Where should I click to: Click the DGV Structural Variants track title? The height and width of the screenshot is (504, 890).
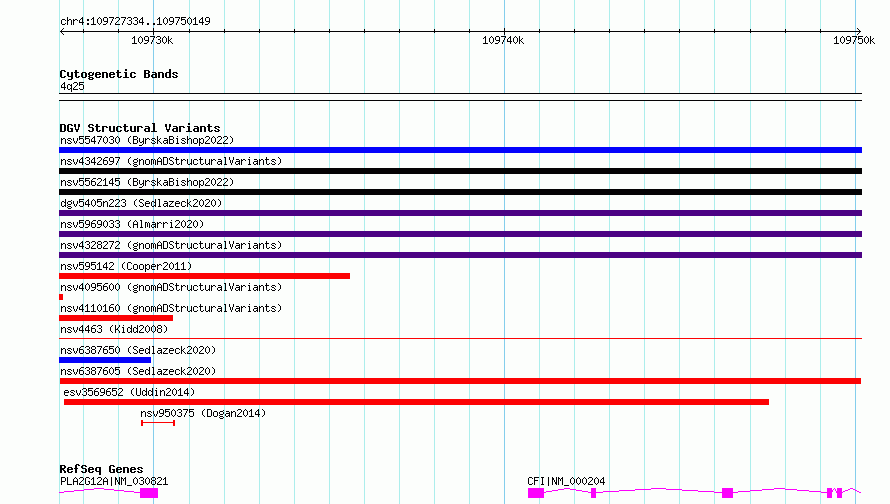pos(140,128)
